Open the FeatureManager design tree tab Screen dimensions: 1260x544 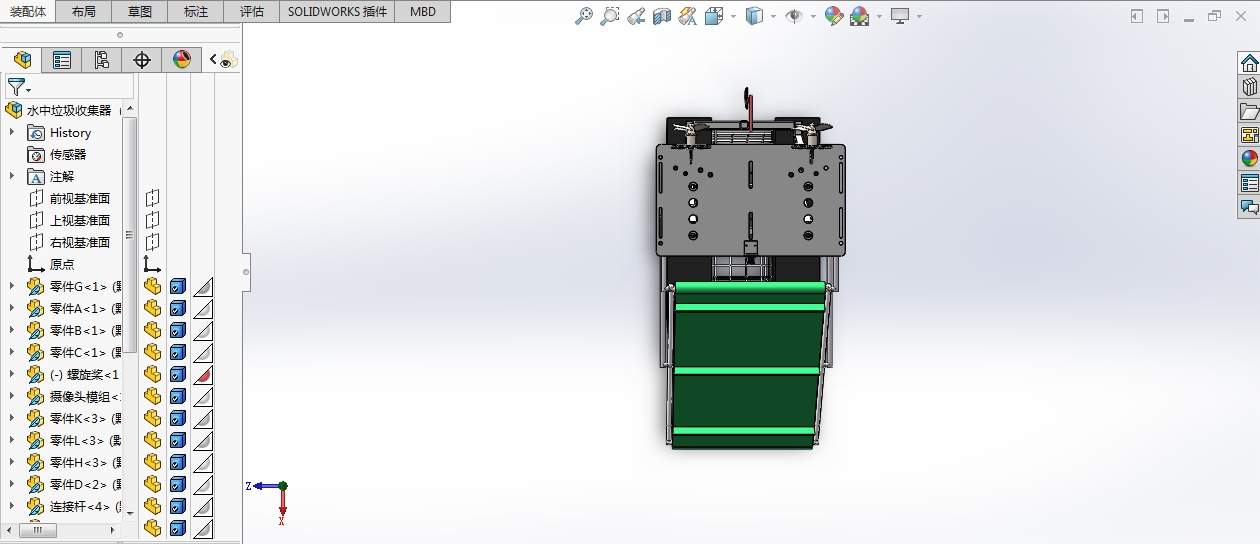pyautogui.click(x=22, y=60)
